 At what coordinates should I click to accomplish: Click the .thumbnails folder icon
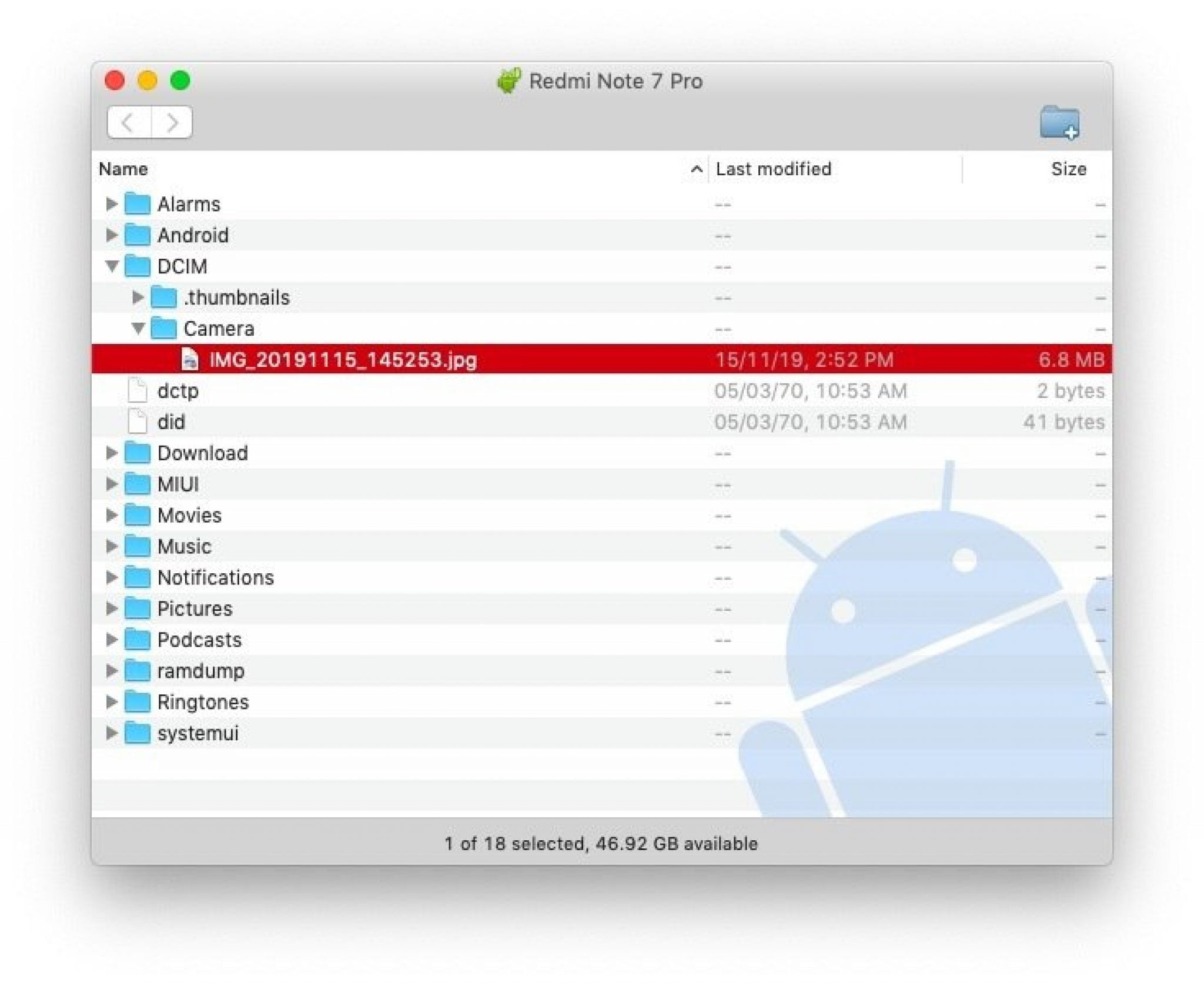[163, 298]
